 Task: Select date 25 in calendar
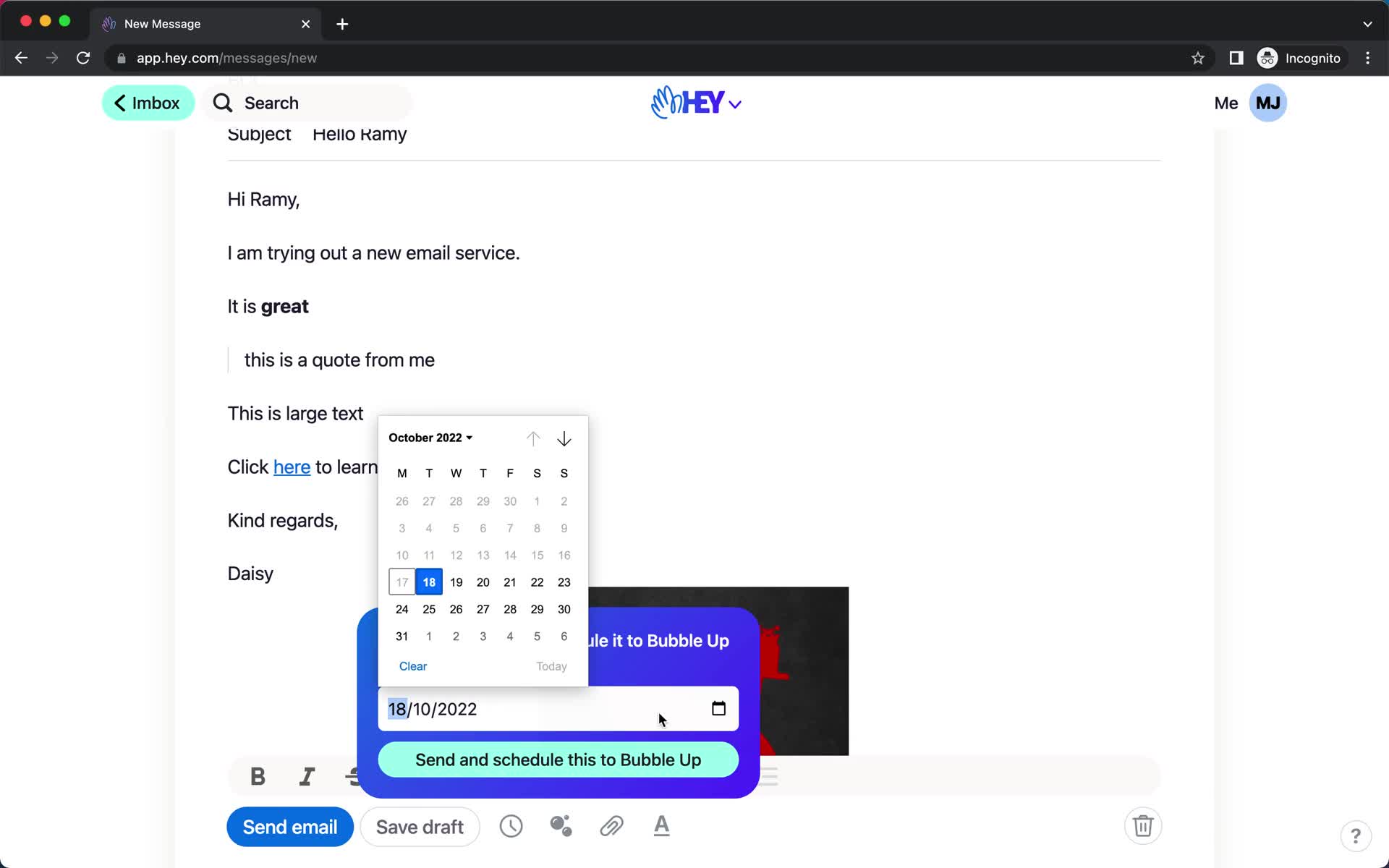click(428, 609)
